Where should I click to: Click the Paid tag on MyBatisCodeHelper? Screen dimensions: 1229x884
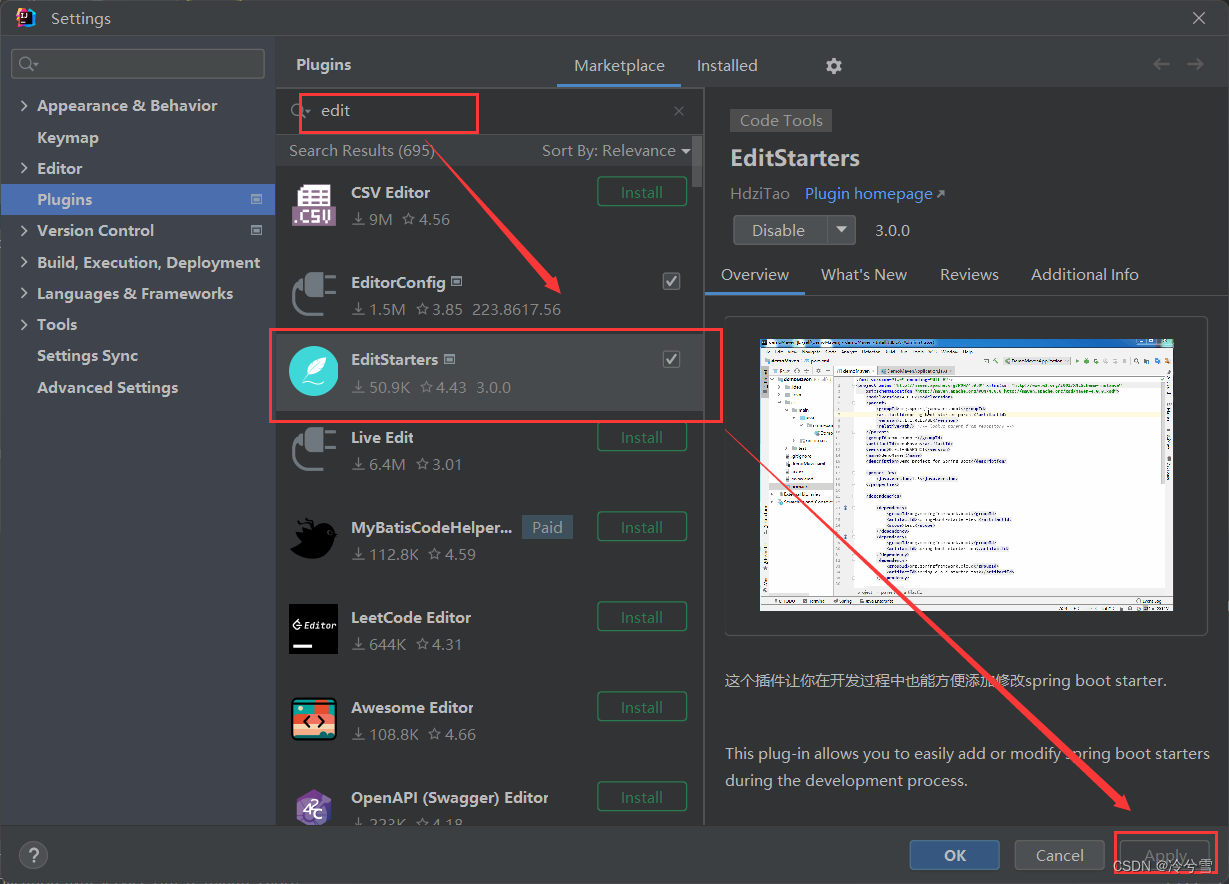547,527
